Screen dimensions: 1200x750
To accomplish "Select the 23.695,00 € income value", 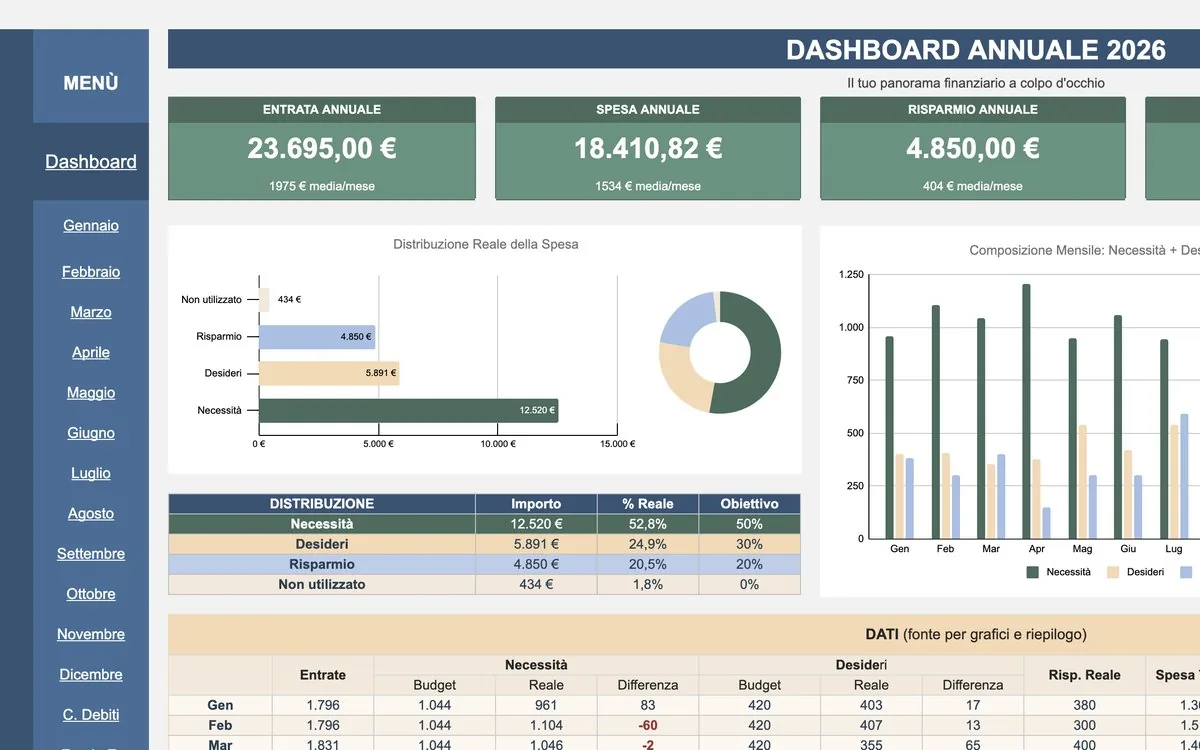I will pos(322,148).
